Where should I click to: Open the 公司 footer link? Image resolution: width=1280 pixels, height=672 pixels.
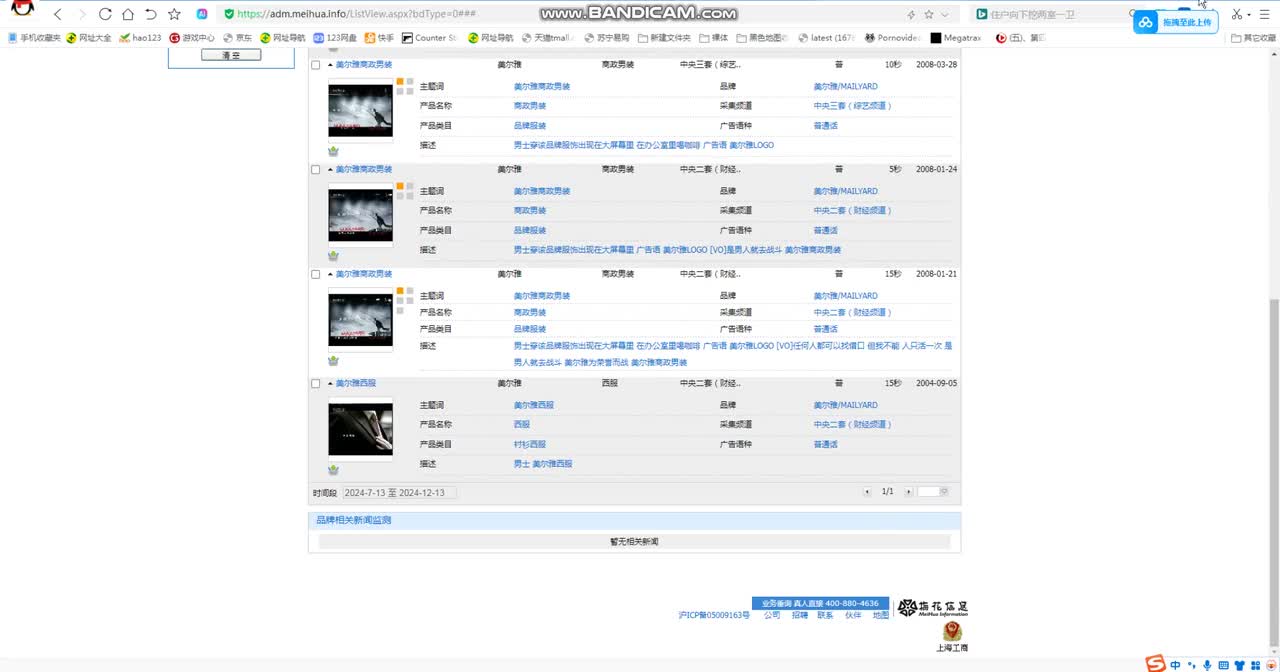(772, 616)
